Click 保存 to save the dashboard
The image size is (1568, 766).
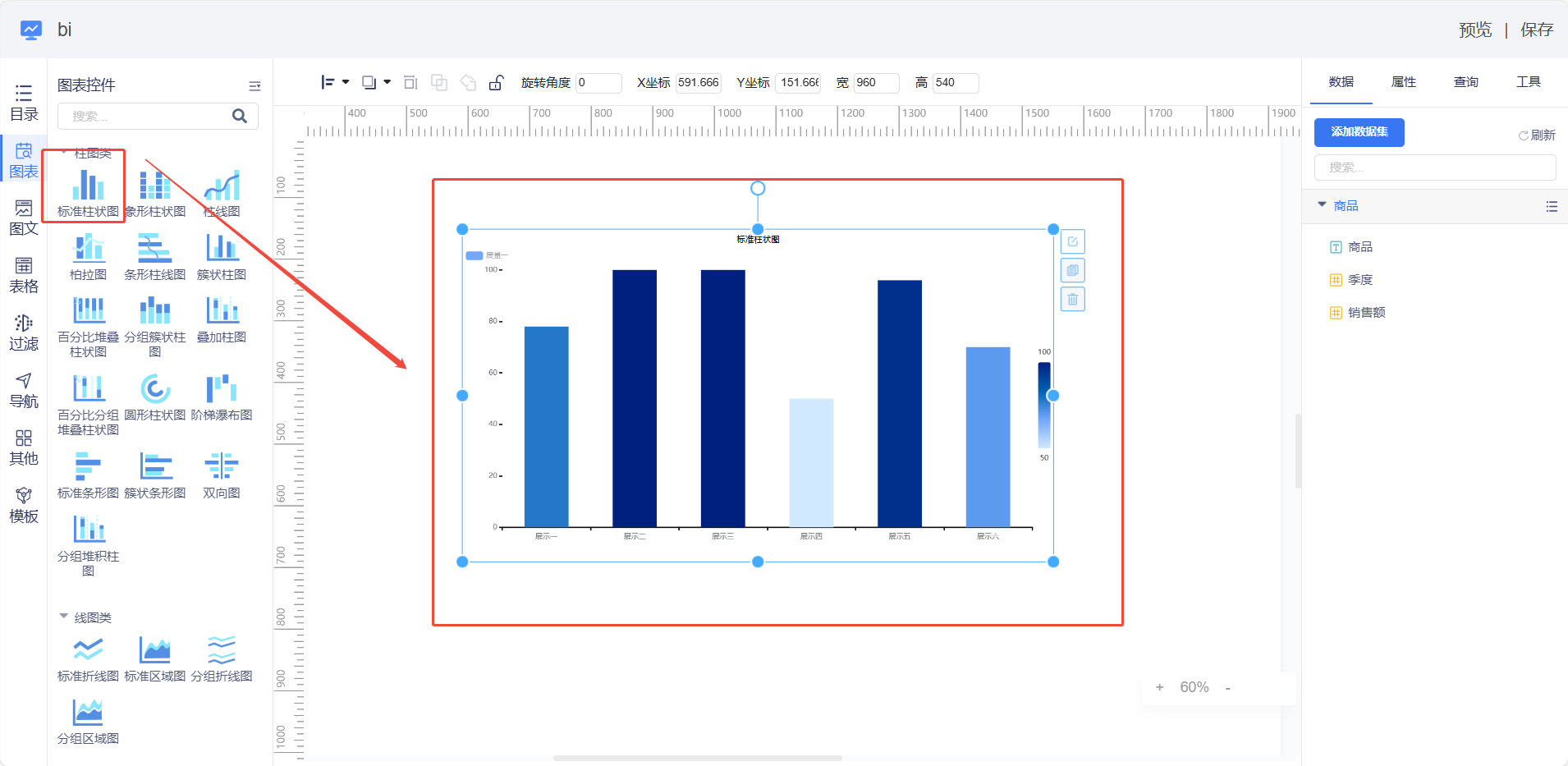coord(1536,30)
